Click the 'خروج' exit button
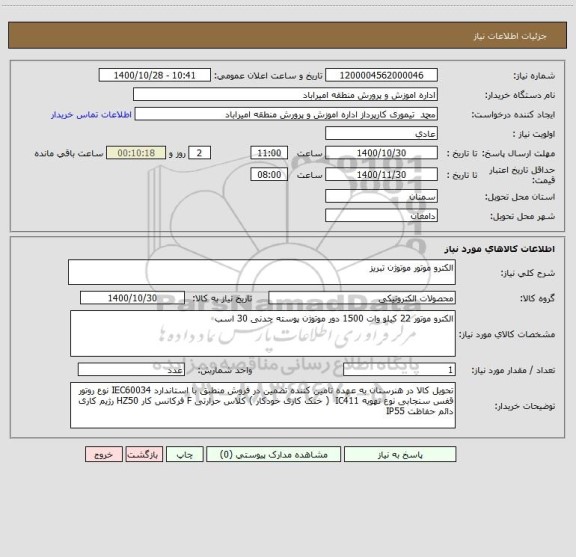Viewport: 576px width, 557px height. tap(104, 454)
